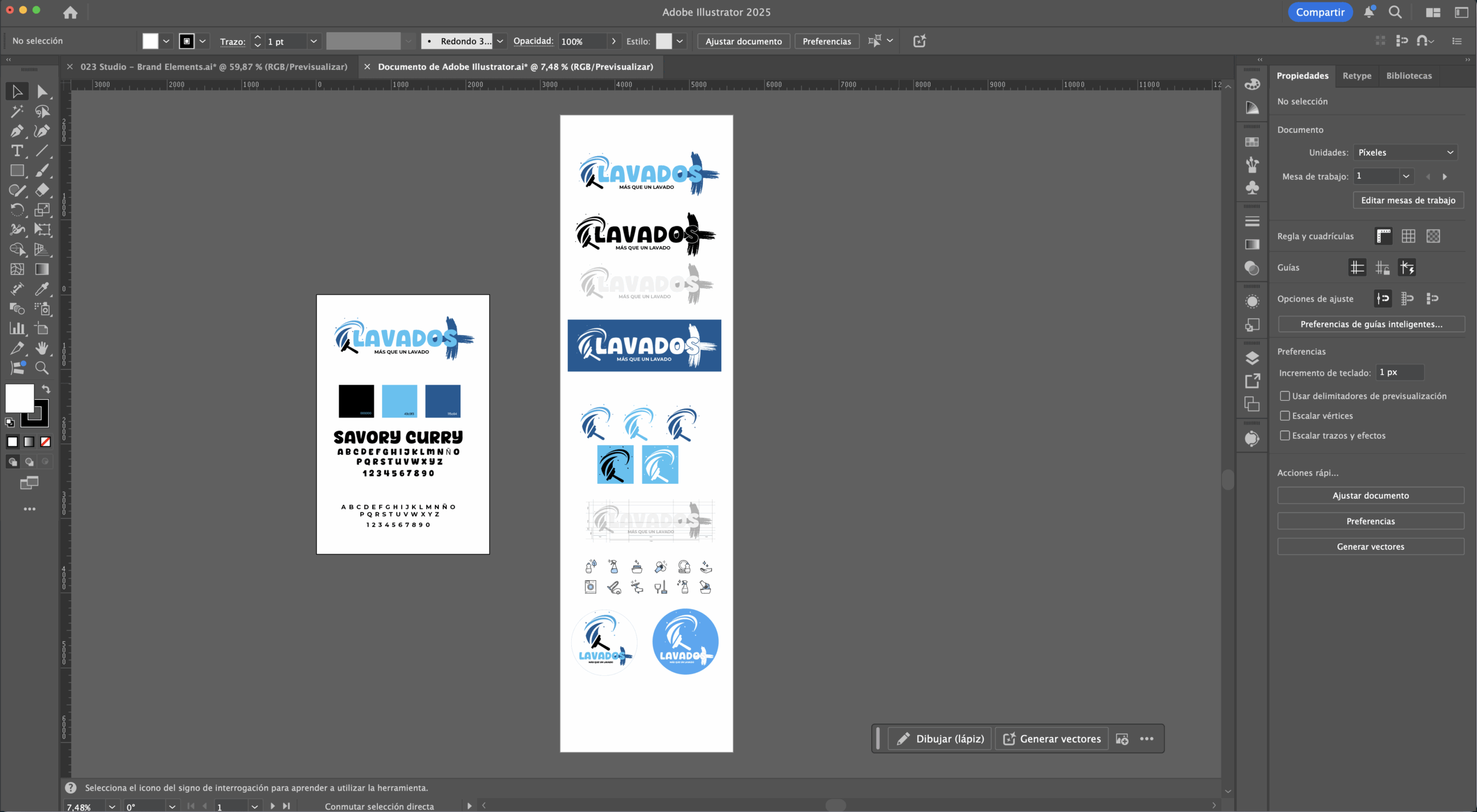Toggle show guides button
The width and height of the screenshot is (1477, 812).
pyautogui.click(x=1357, y=268)
